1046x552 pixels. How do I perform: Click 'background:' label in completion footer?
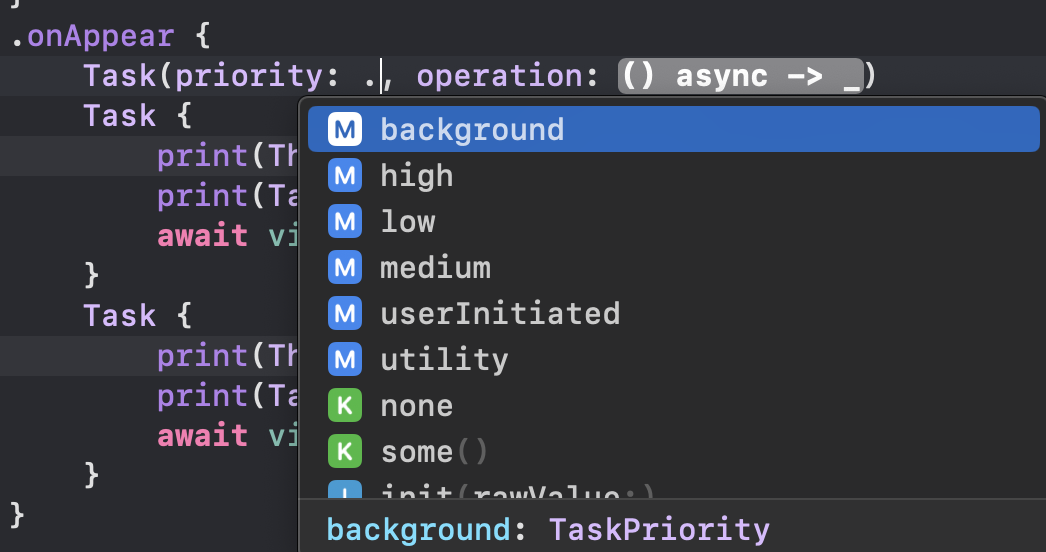point(427,530)
